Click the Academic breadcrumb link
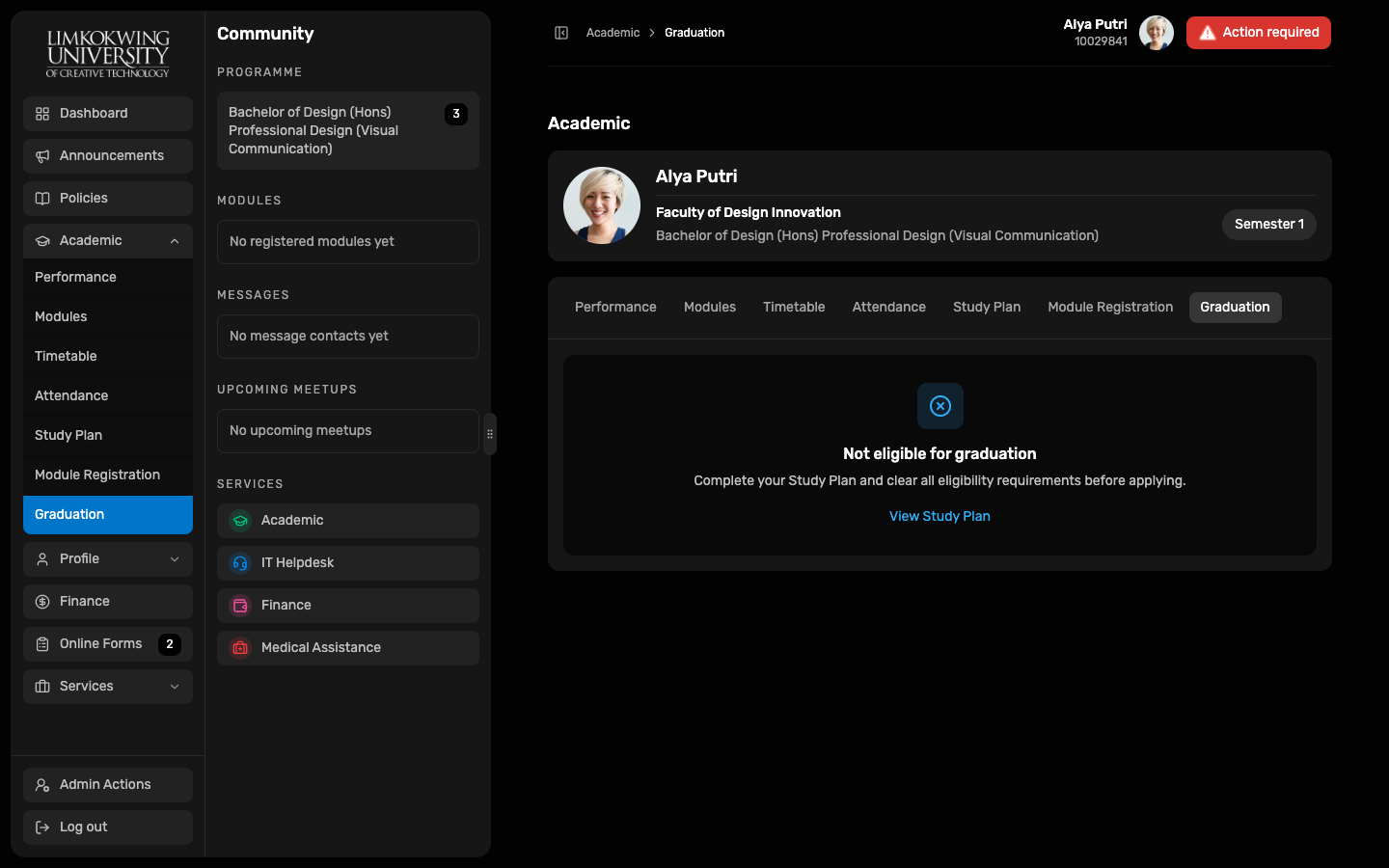Screen dimensions: 1389x868 click(x=613, y=33)
